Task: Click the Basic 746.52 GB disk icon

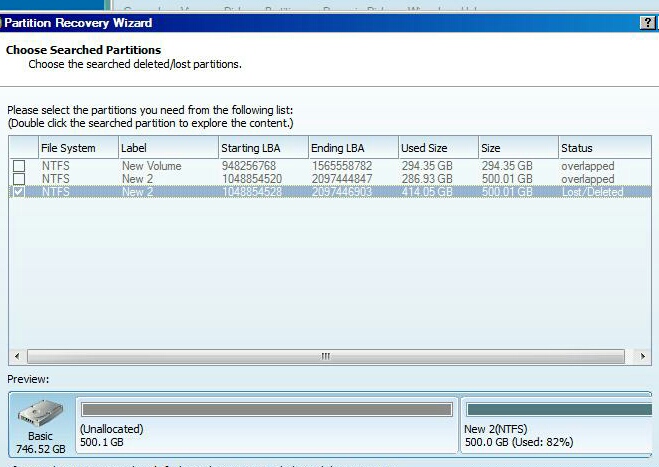Action: point(40,412)
